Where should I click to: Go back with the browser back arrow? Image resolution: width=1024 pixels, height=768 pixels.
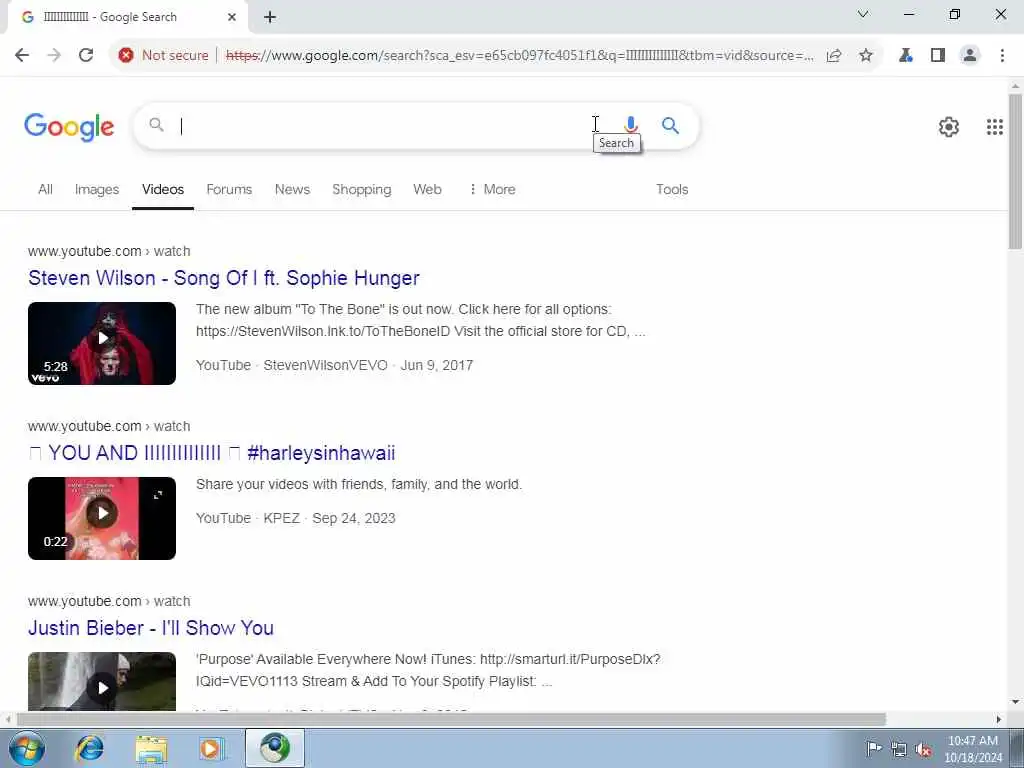click(22, 56)
